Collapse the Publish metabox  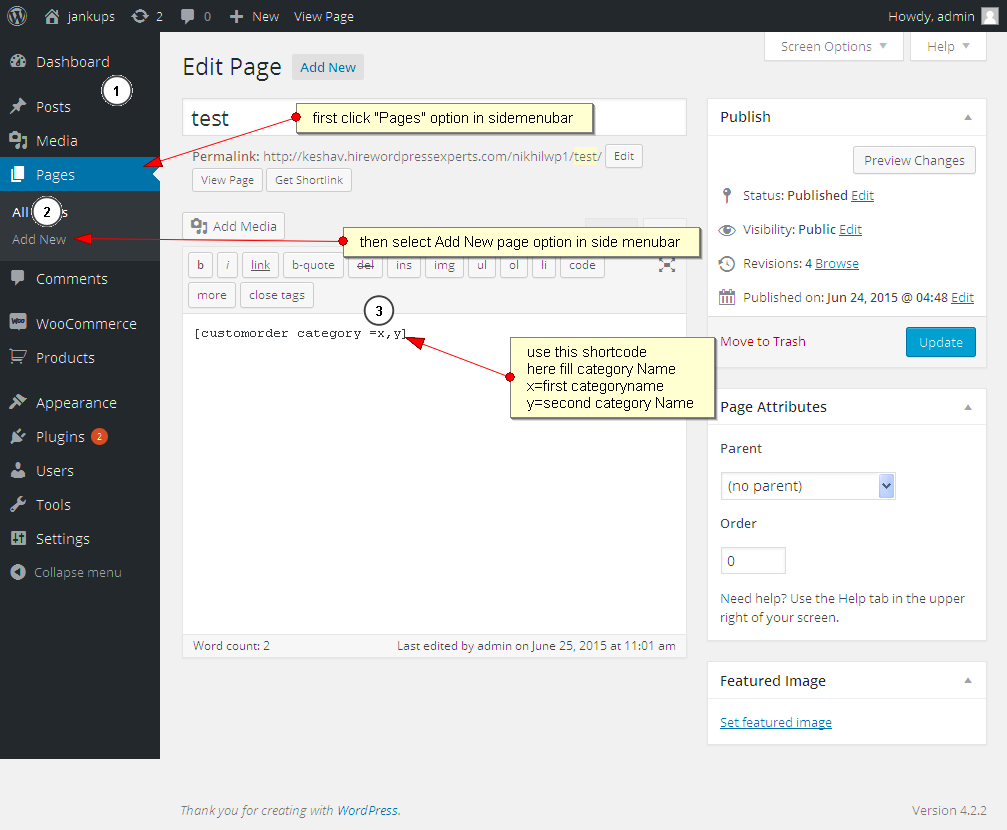(967, 117)
